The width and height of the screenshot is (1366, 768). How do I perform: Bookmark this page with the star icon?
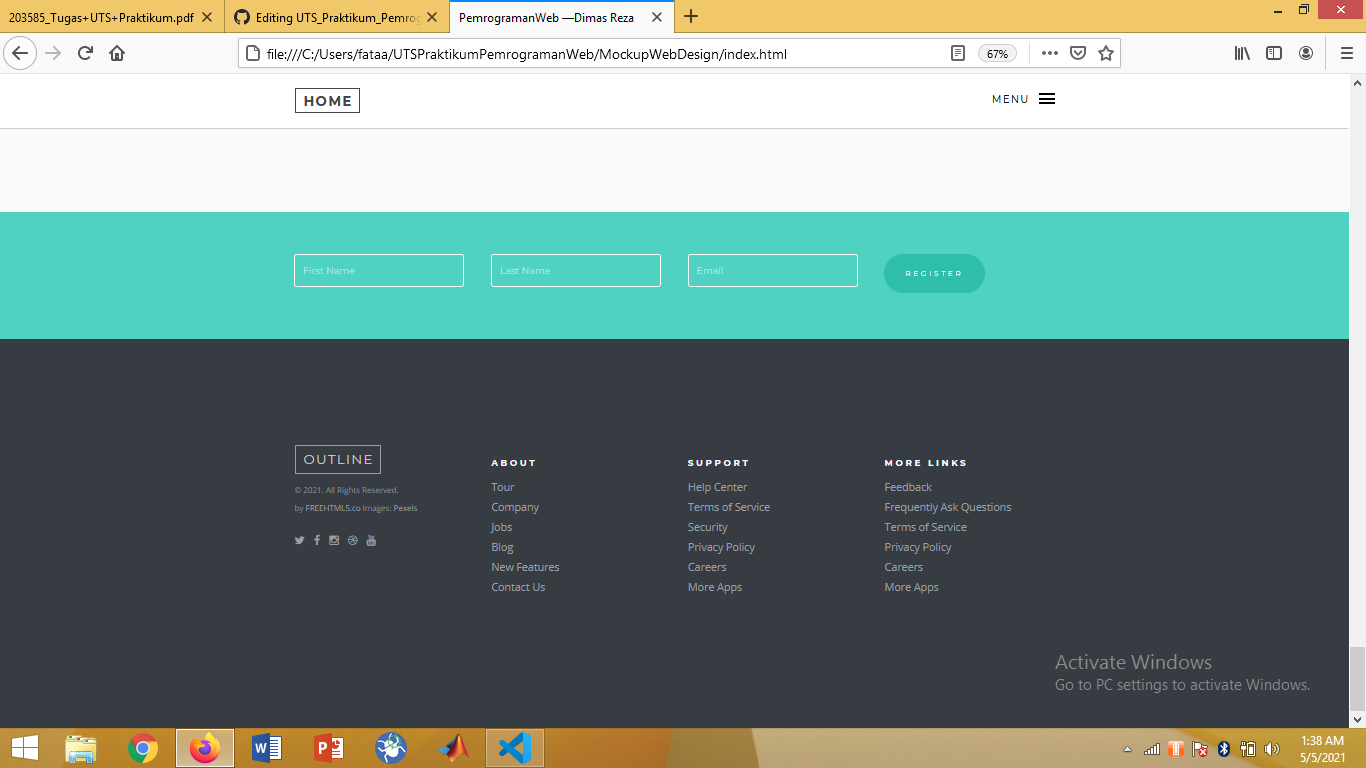tap(1105, 53)
